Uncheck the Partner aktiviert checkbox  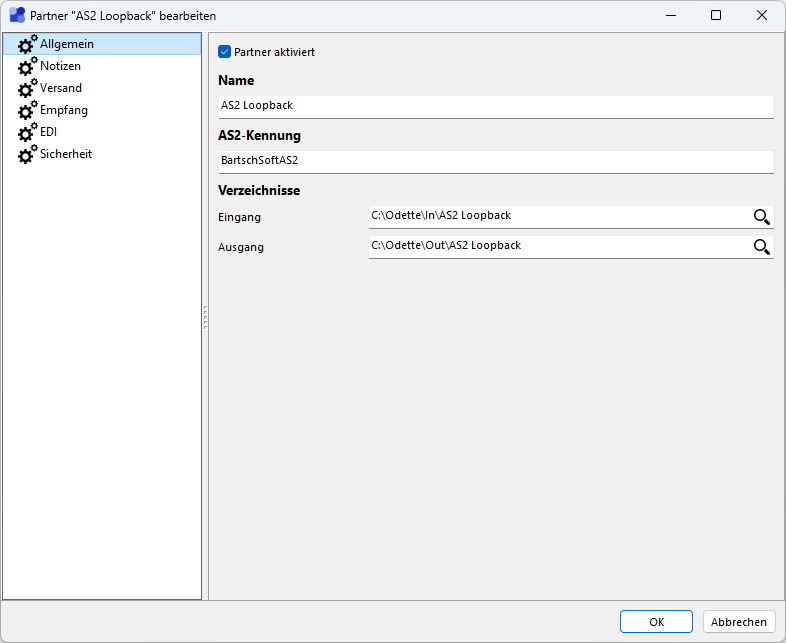tap(224, 52)
